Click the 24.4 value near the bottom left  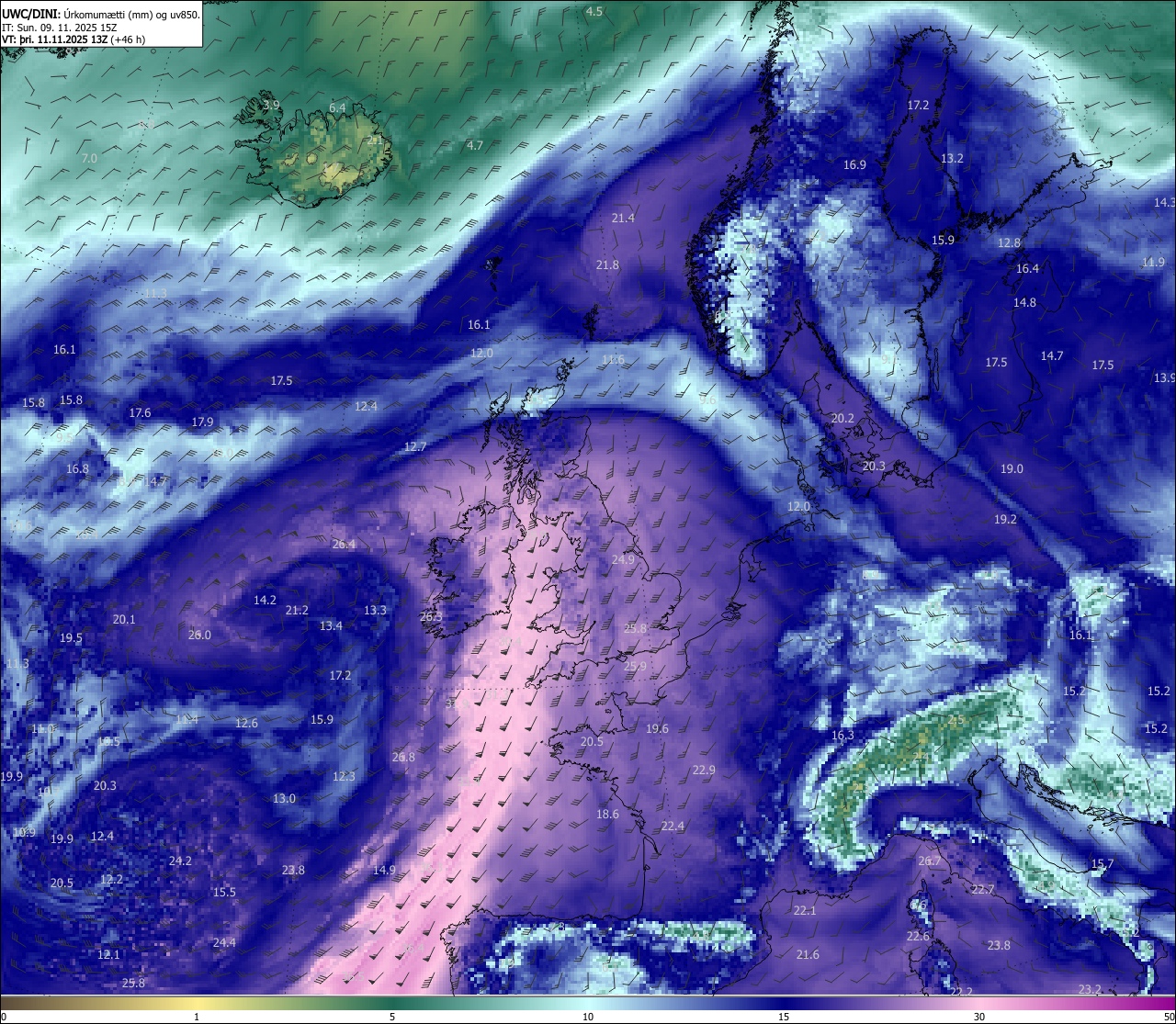[x=224, y=943]
